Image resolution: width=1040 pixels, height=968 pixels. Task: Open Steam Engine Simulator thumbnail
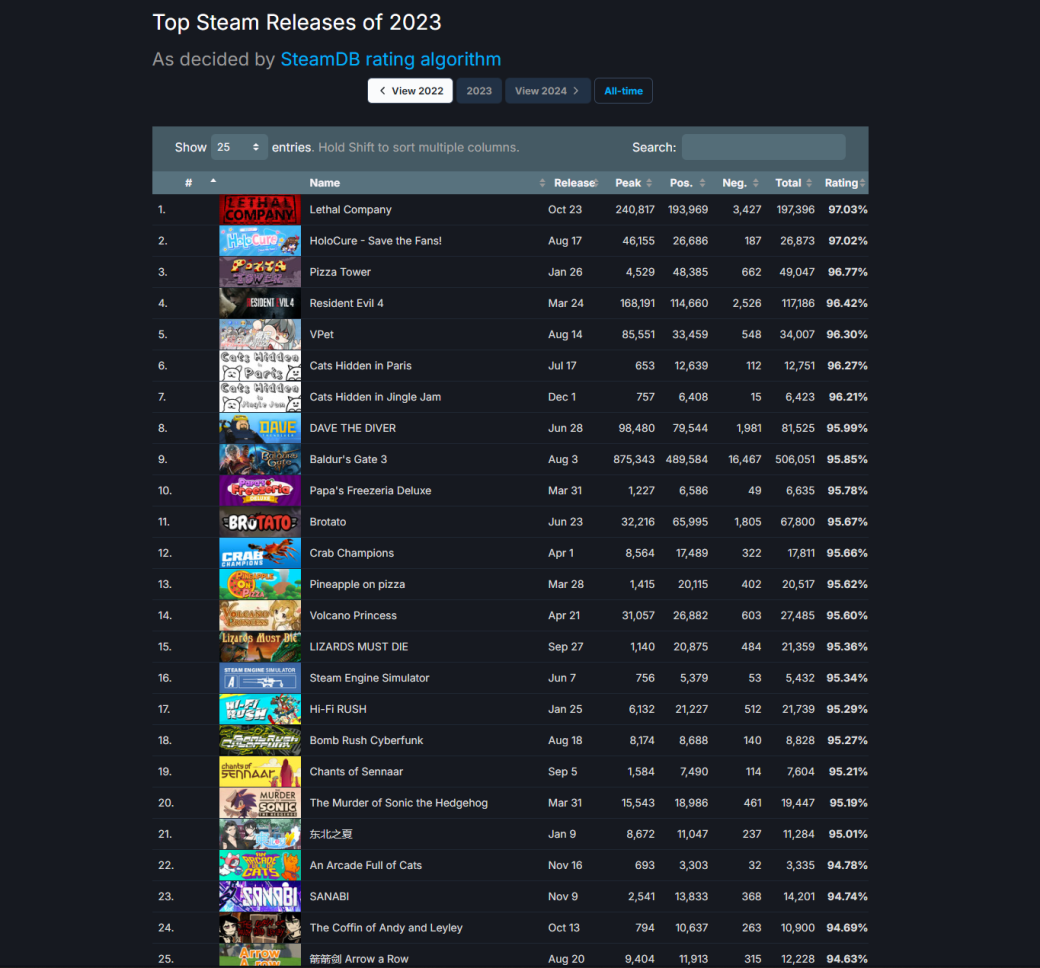(x=260, y=678)
